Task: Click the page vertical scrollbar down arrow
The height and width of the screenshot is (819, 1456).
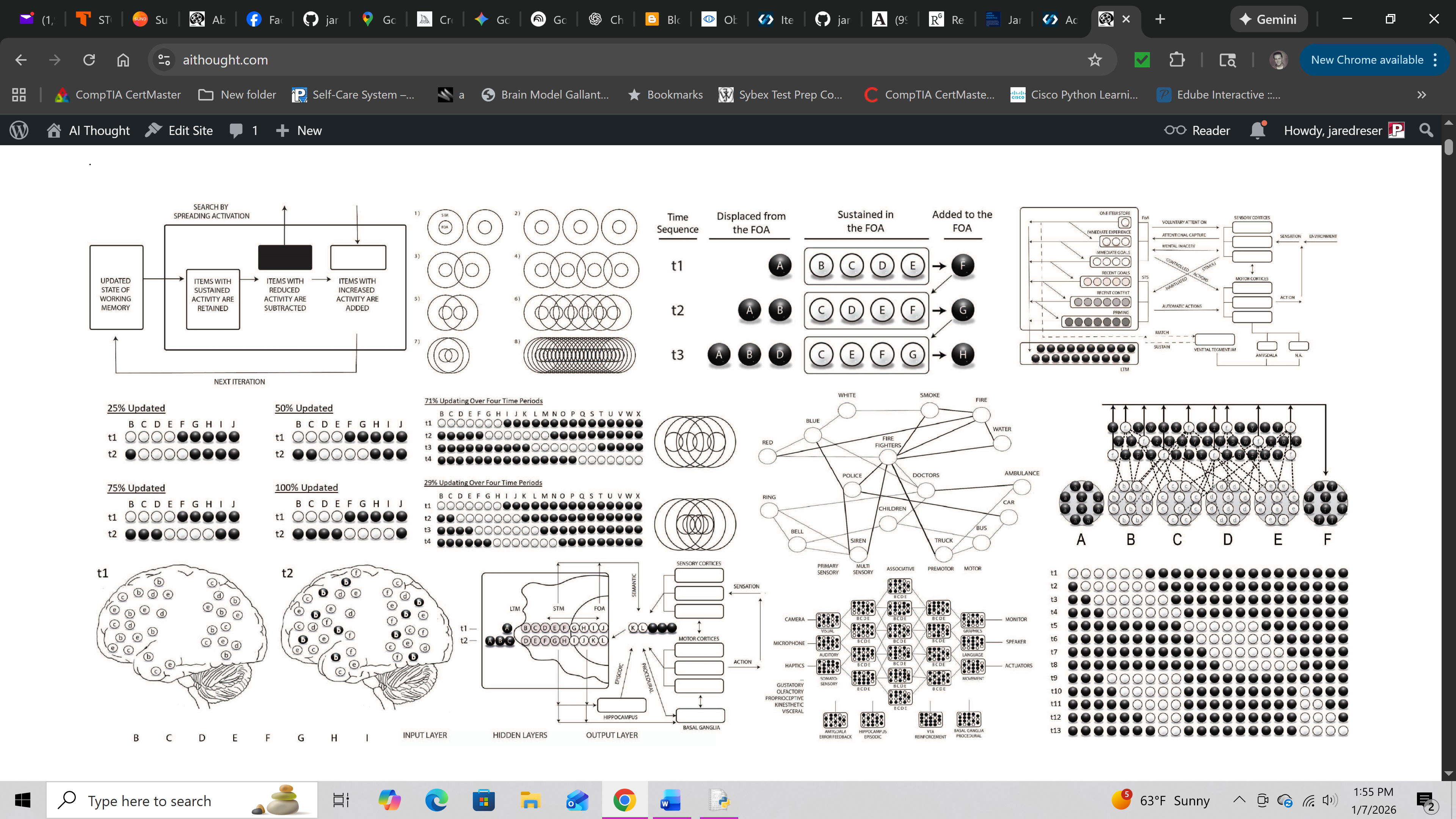Action: pyautogui.click(x=1448, y=773)
